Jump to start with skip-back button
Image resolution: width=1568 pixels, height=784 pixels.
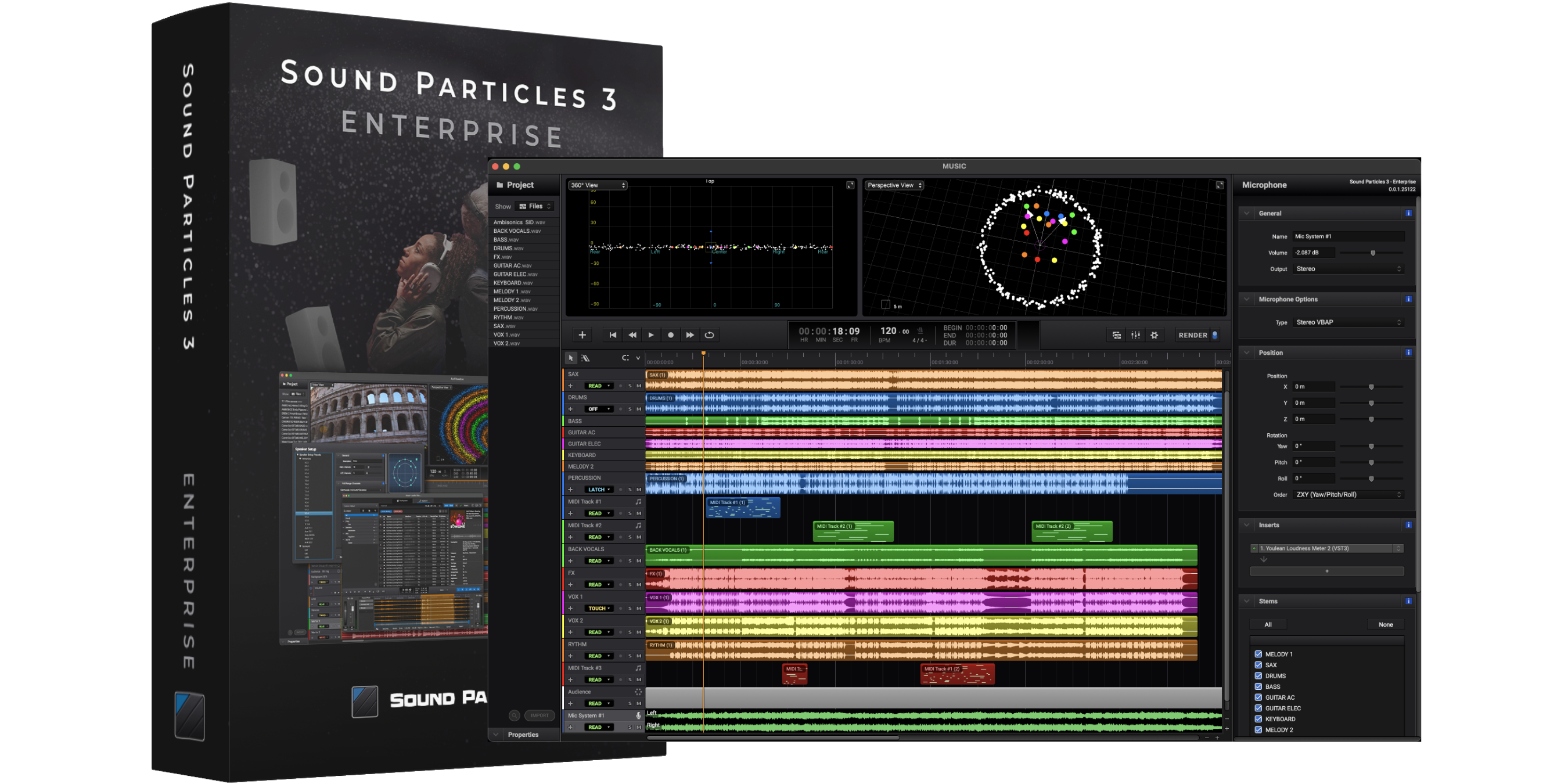pyautogui.click(x=612, y=335)
